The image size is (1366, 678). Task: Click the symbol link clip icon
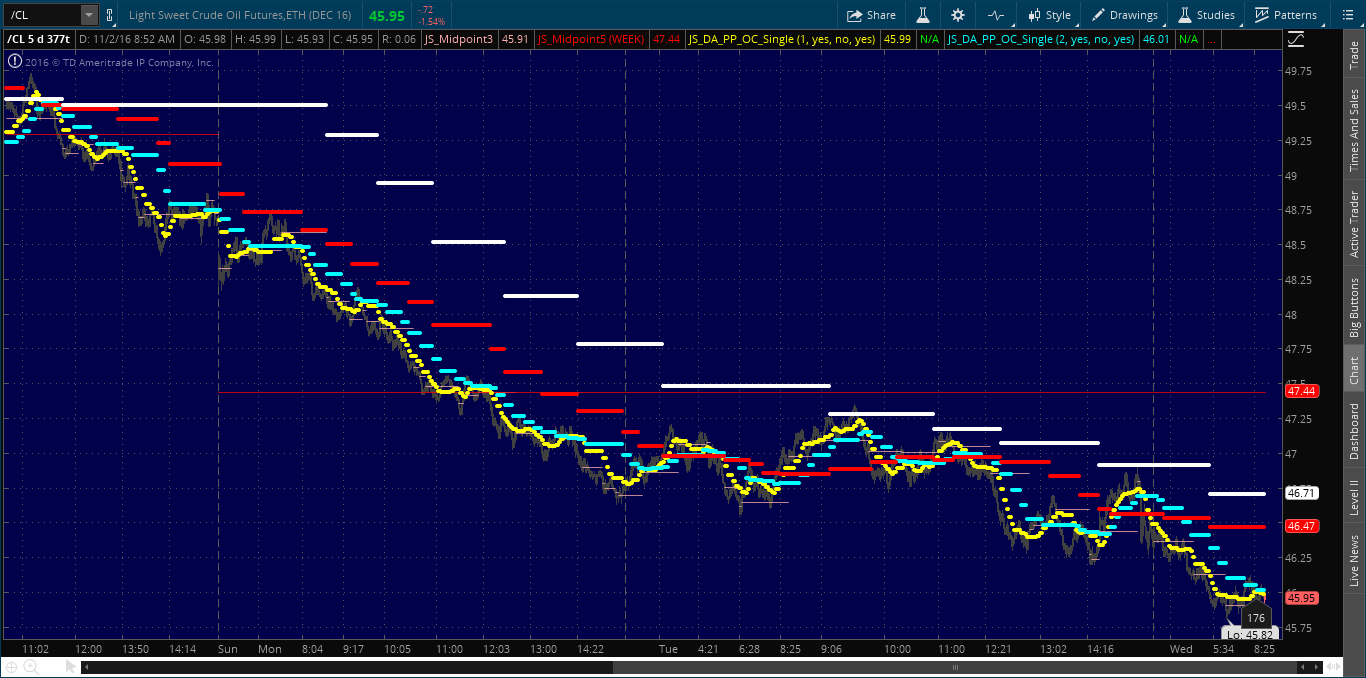pyautogui.click(x=109, y=15)
